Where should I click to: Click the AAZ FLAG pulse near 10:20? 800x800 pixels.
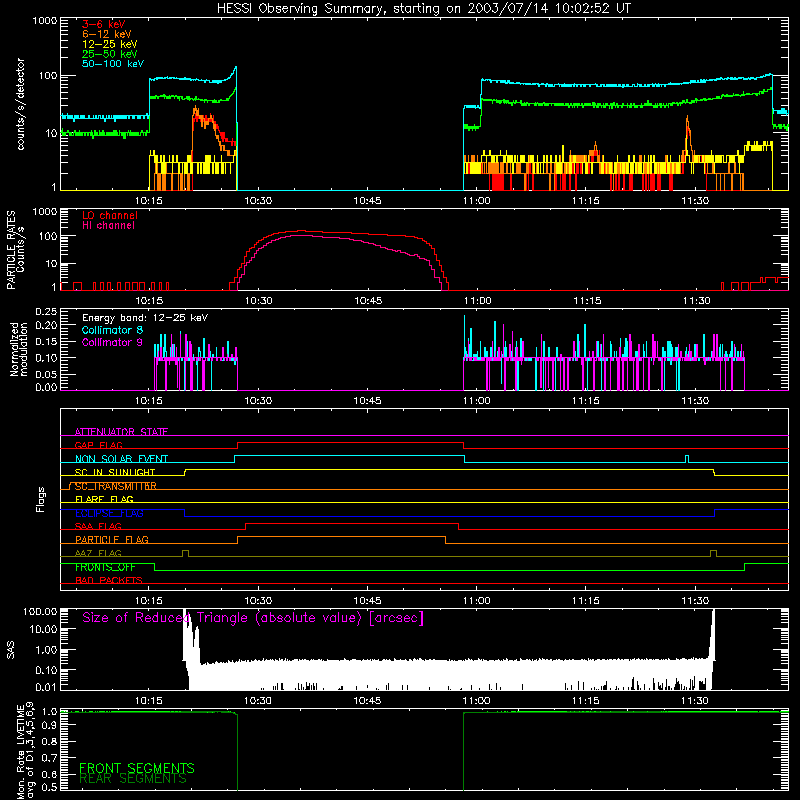[185, 553]
